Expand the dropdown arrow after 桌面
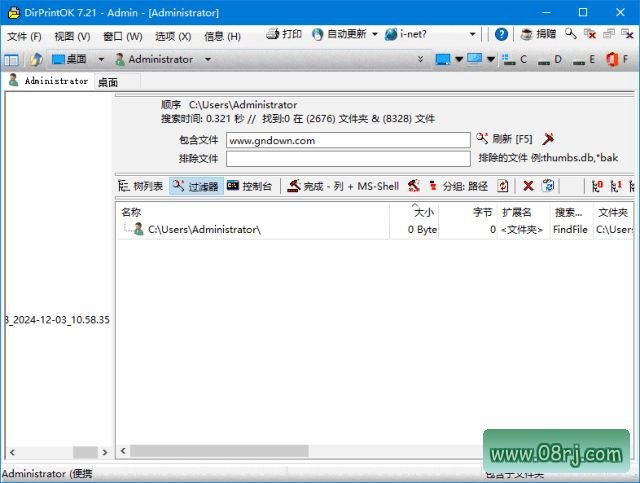 point(101,60)
